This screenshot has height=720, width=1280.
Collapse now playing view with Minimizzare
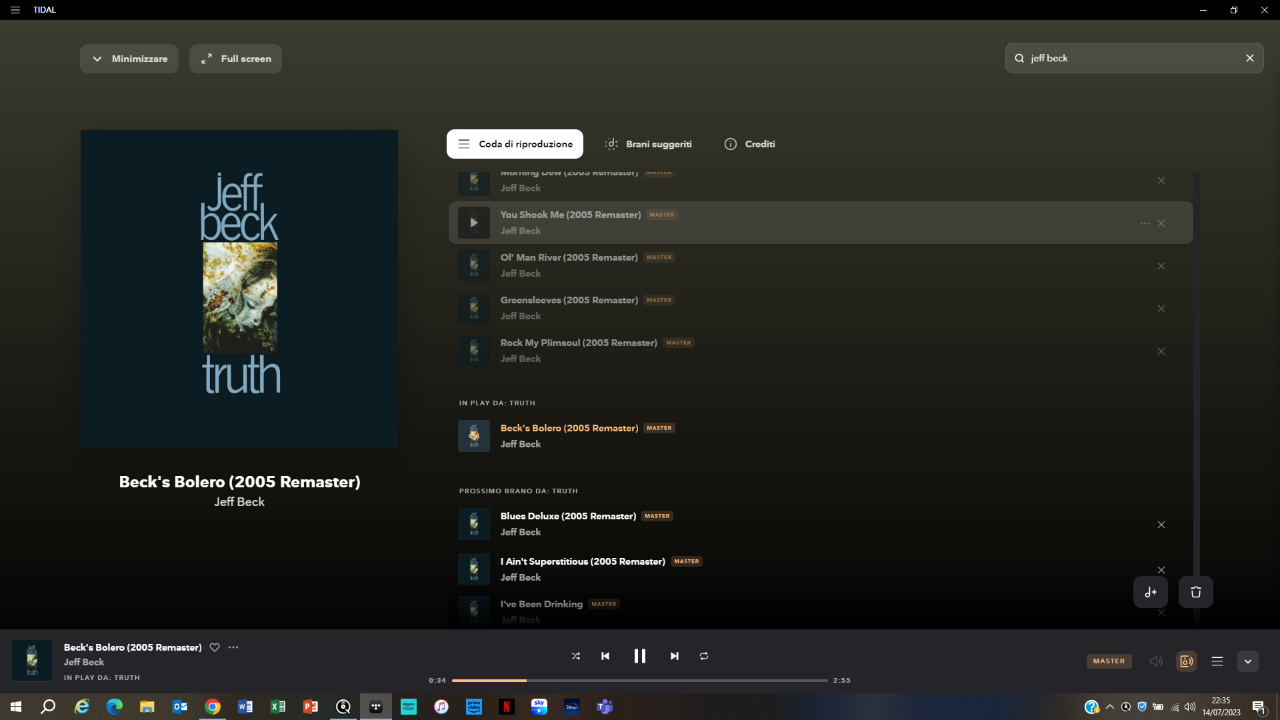(x=129, y=59)
